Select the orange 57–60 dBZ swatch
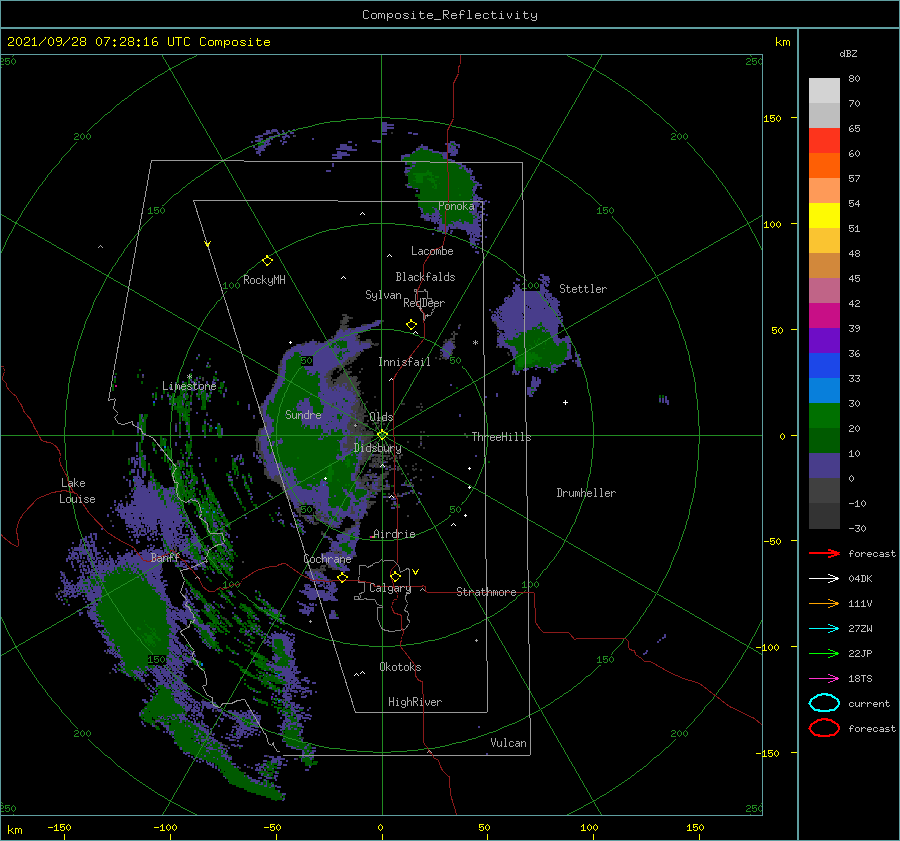 tap(824, 166)
